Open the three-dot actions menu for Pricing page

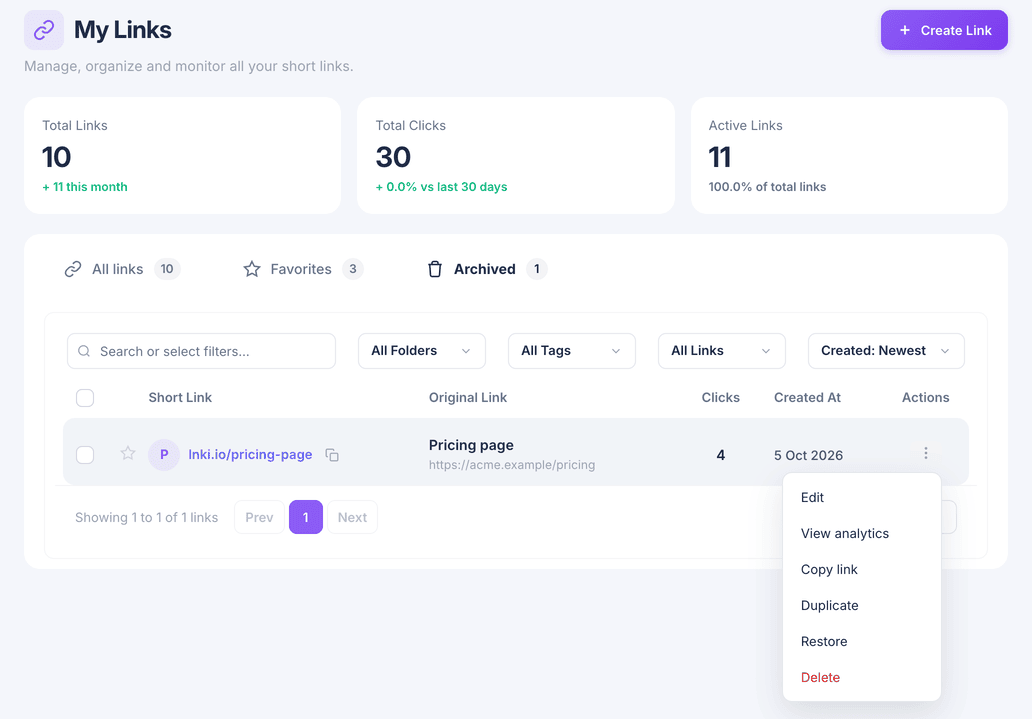[925, 453]
